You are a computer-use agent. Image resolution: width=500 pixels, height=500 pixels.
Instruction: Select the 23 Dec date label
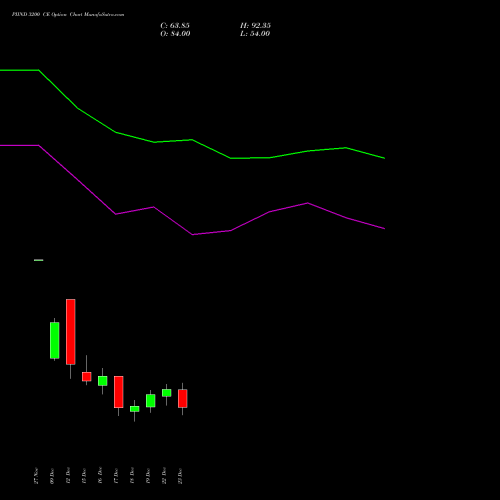pyautogui.click(x=180, y=476)
